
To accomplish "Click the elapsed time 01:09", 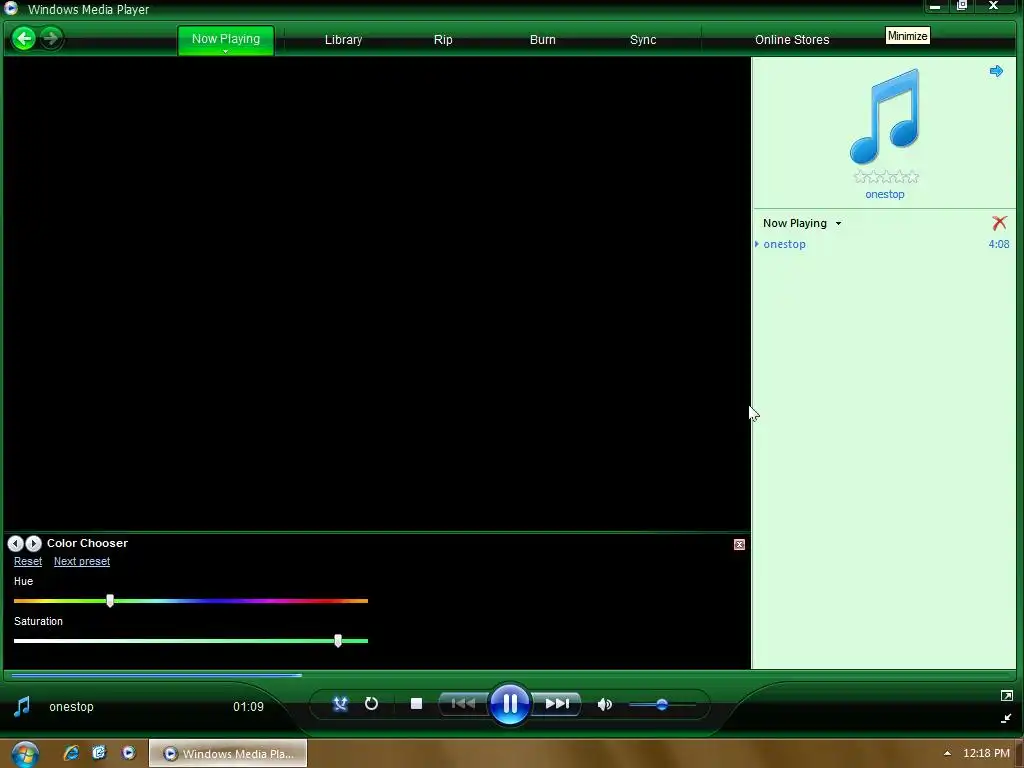I will [248, 707].
